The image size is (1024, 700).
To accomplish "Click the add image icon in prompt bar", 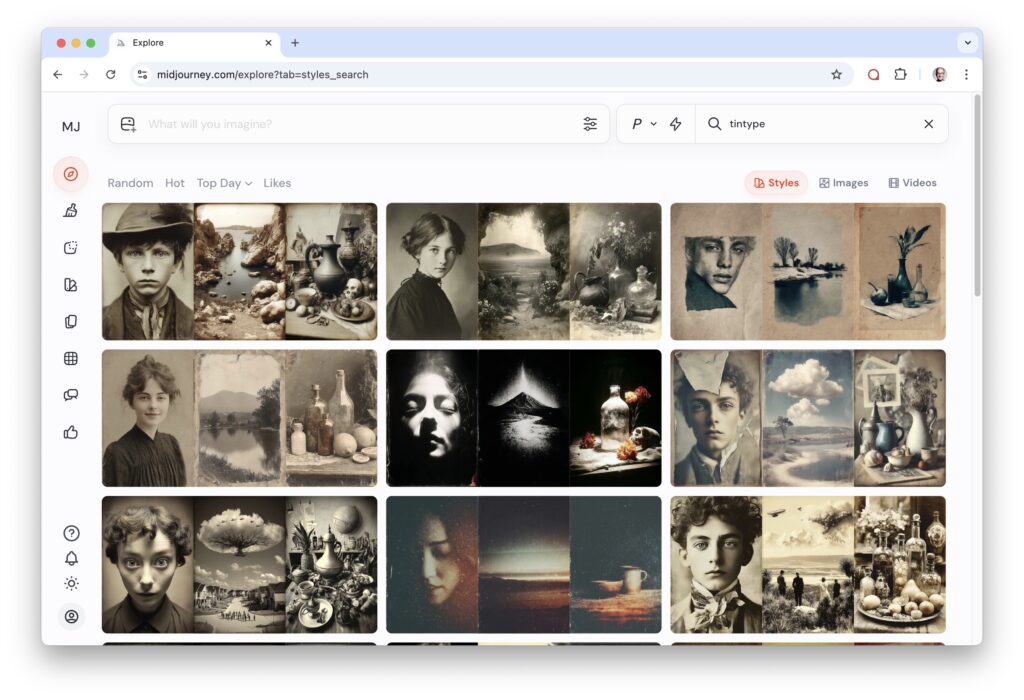I will tap(128, 124).
